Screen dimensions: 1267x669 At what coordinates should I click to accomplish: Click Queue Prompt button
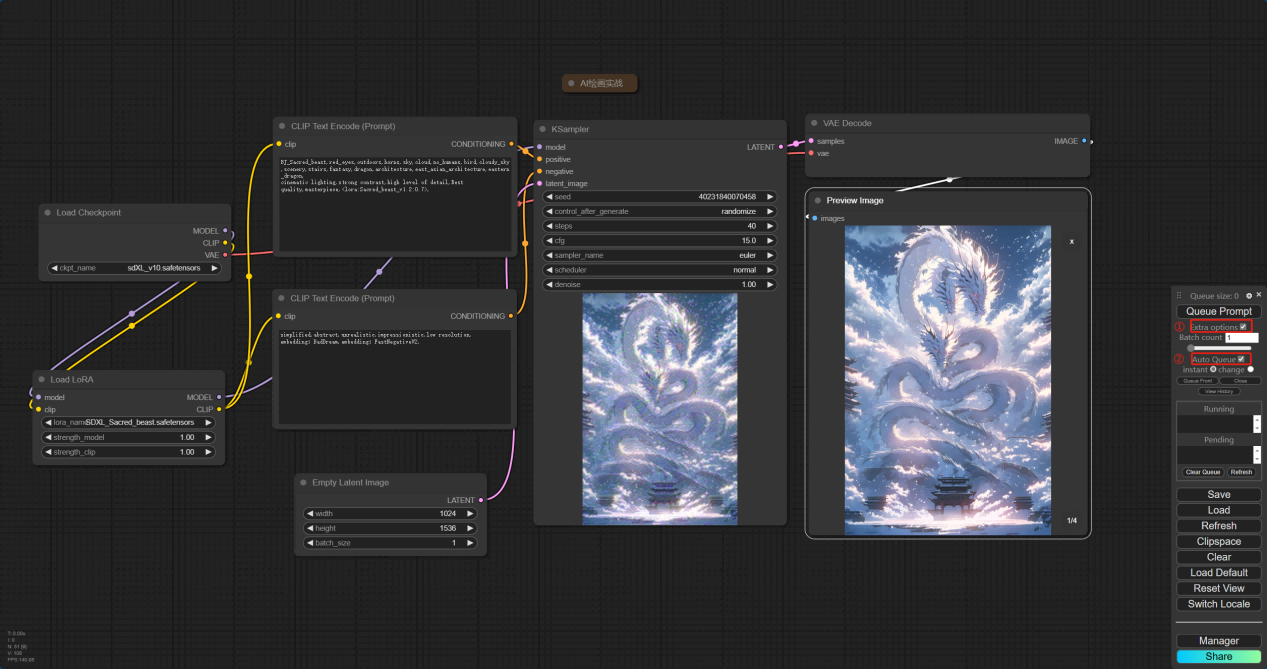[1219, 311]
